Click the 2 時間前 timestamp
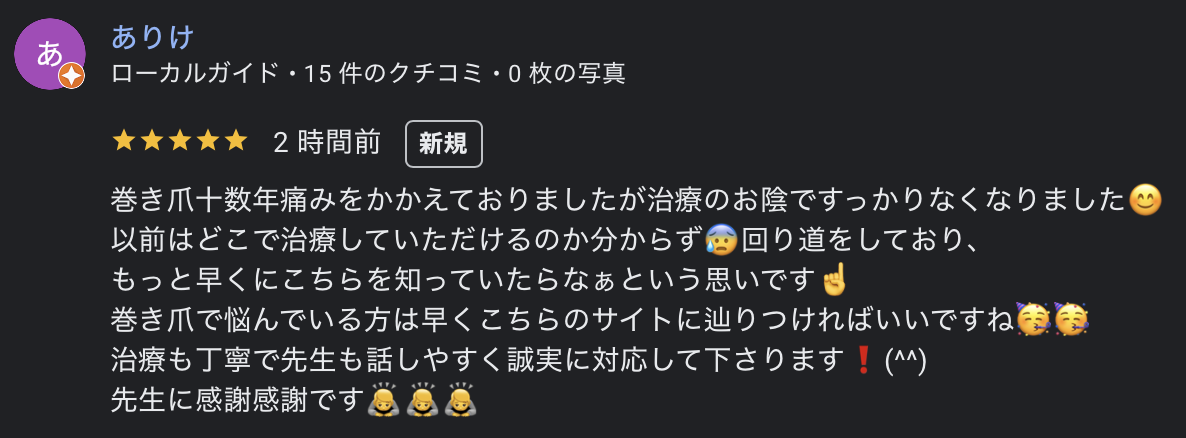The image size is (1186, 438). (x=327, y=142)
